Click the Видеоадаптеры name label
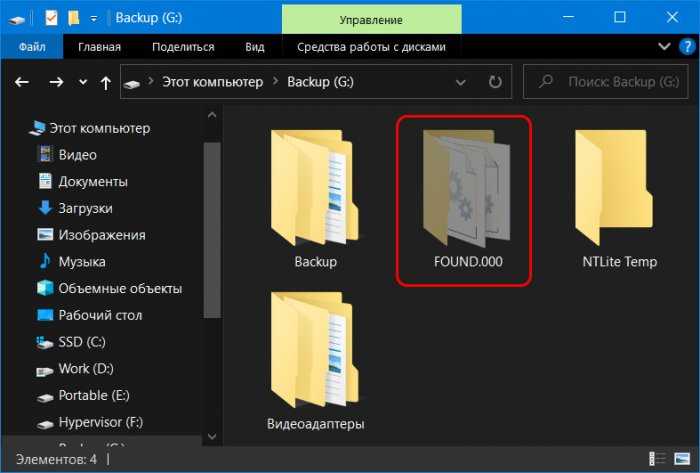700x473 pixels. [316, 423]
